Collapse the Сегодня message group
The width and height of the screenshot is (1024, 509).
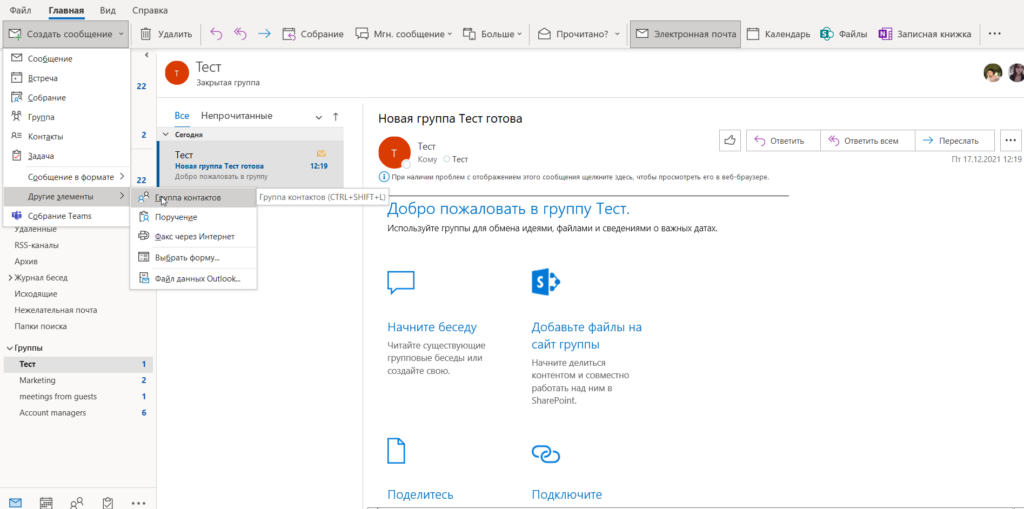tap(165, 134)
